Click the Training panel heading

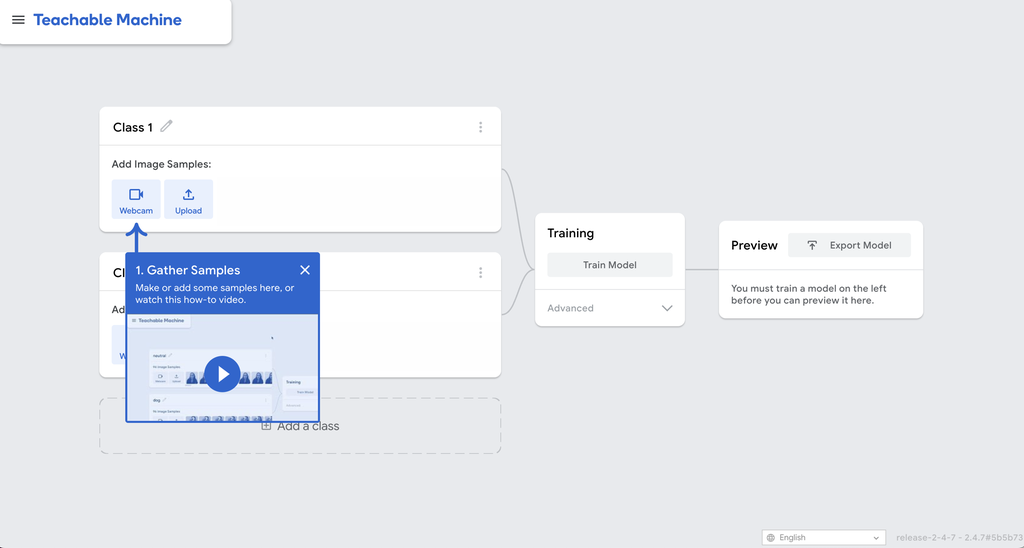pyautogui.click(x=570, y=233)
